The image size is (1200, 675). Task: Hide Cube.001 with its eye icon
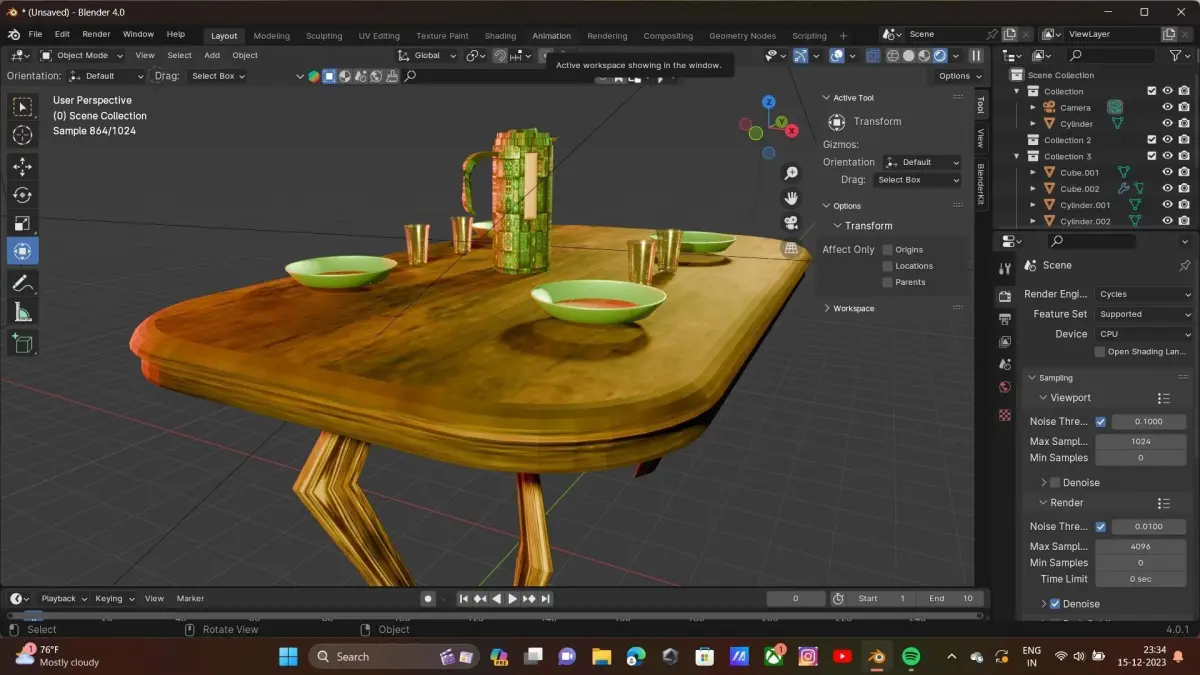(x=1167, y=172)
